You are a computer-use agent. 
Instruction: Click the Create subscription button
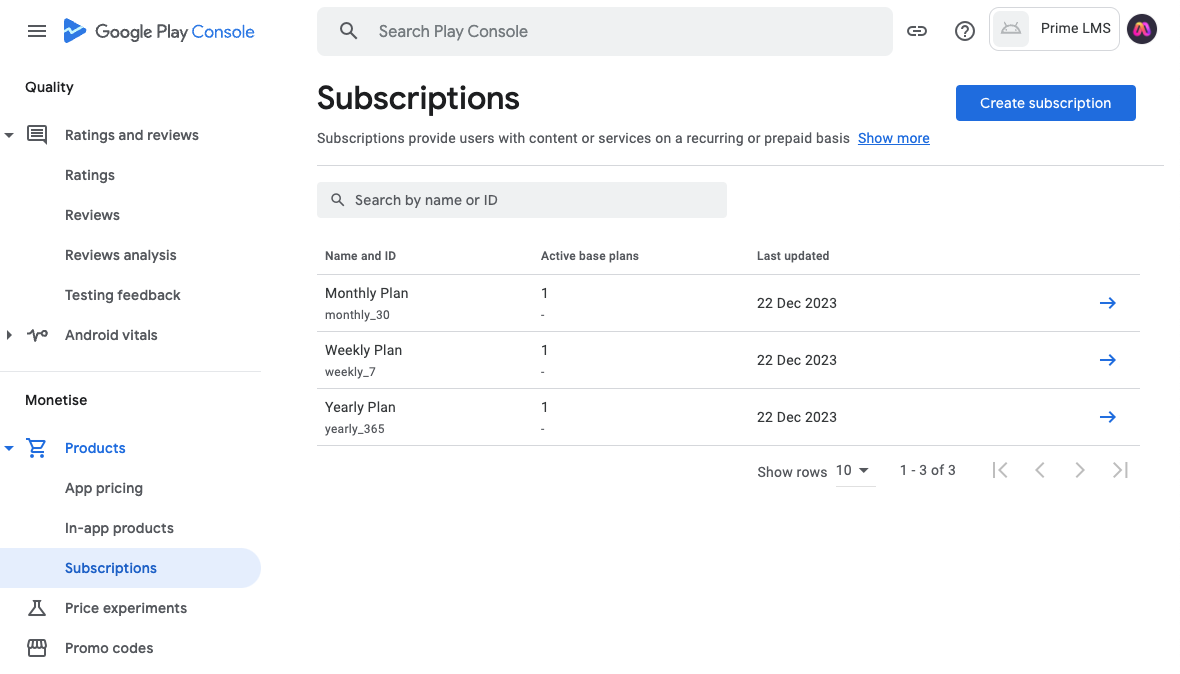(x=1045, y=103)
